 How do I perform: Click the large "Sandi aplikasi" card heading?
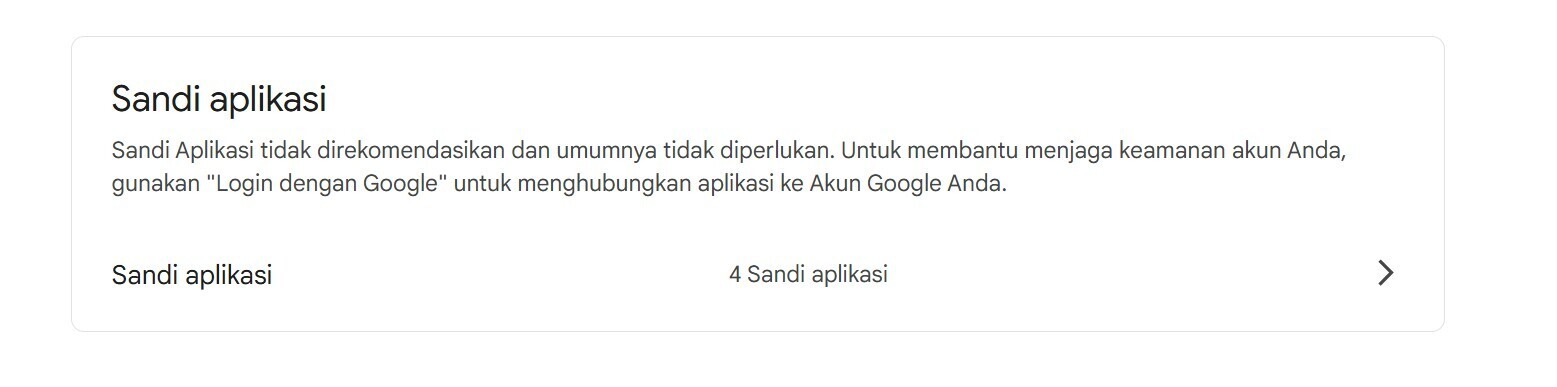pyautogui.click(x=219, y=99)
